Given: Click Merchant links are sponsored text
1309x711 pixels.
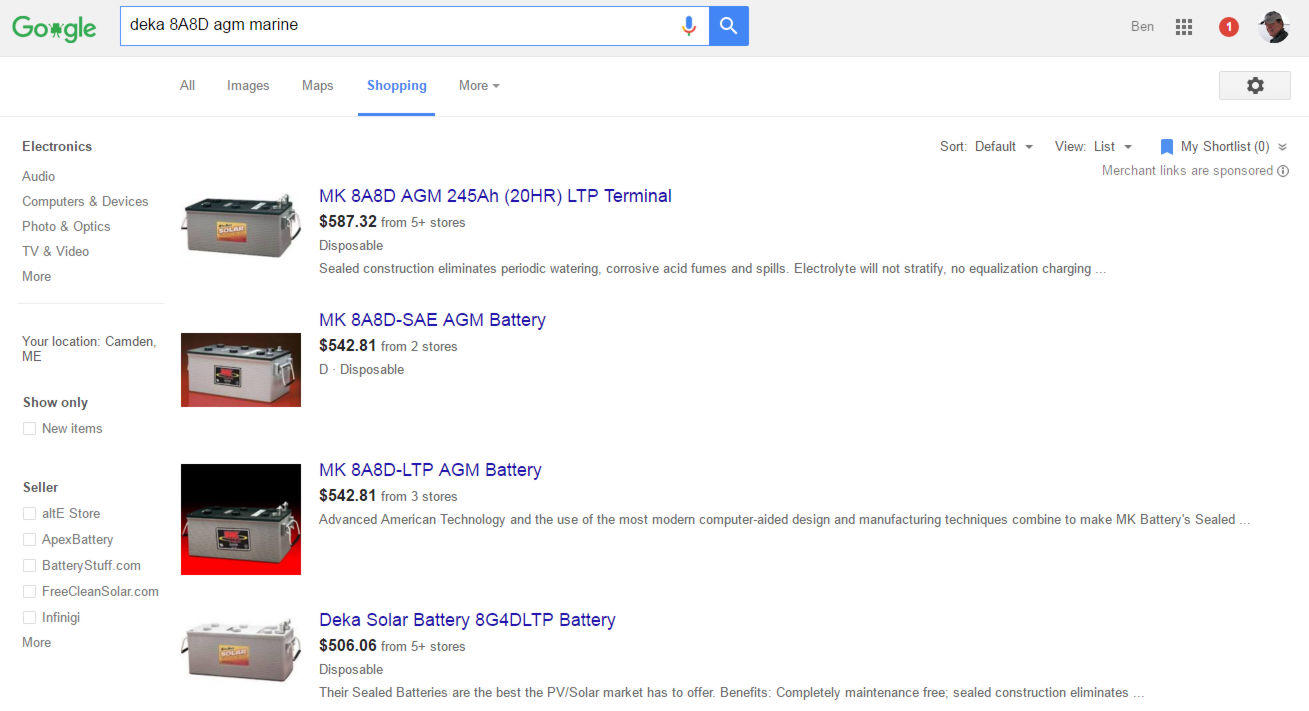Looking at the screenshot, I should click(1187, 171).
